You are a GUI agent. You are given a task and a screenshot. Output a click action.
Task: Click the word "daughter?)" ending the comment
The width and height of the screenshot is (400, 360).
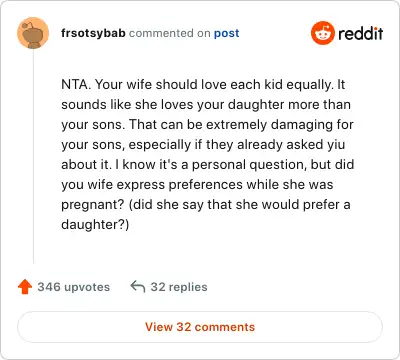(95, 225)
